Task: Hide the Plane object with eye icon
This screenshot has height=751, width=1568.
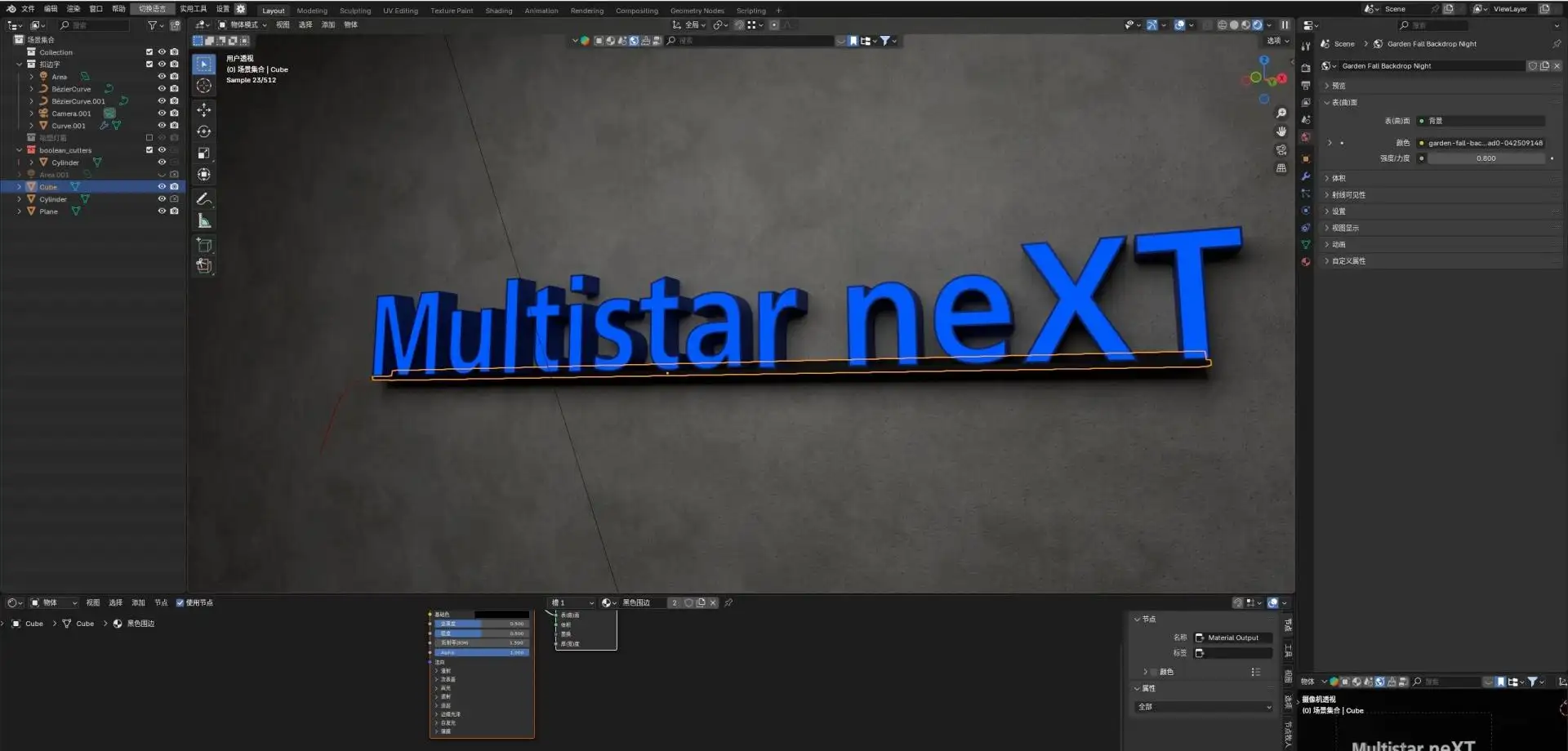Action: click(x=162, y=211)
